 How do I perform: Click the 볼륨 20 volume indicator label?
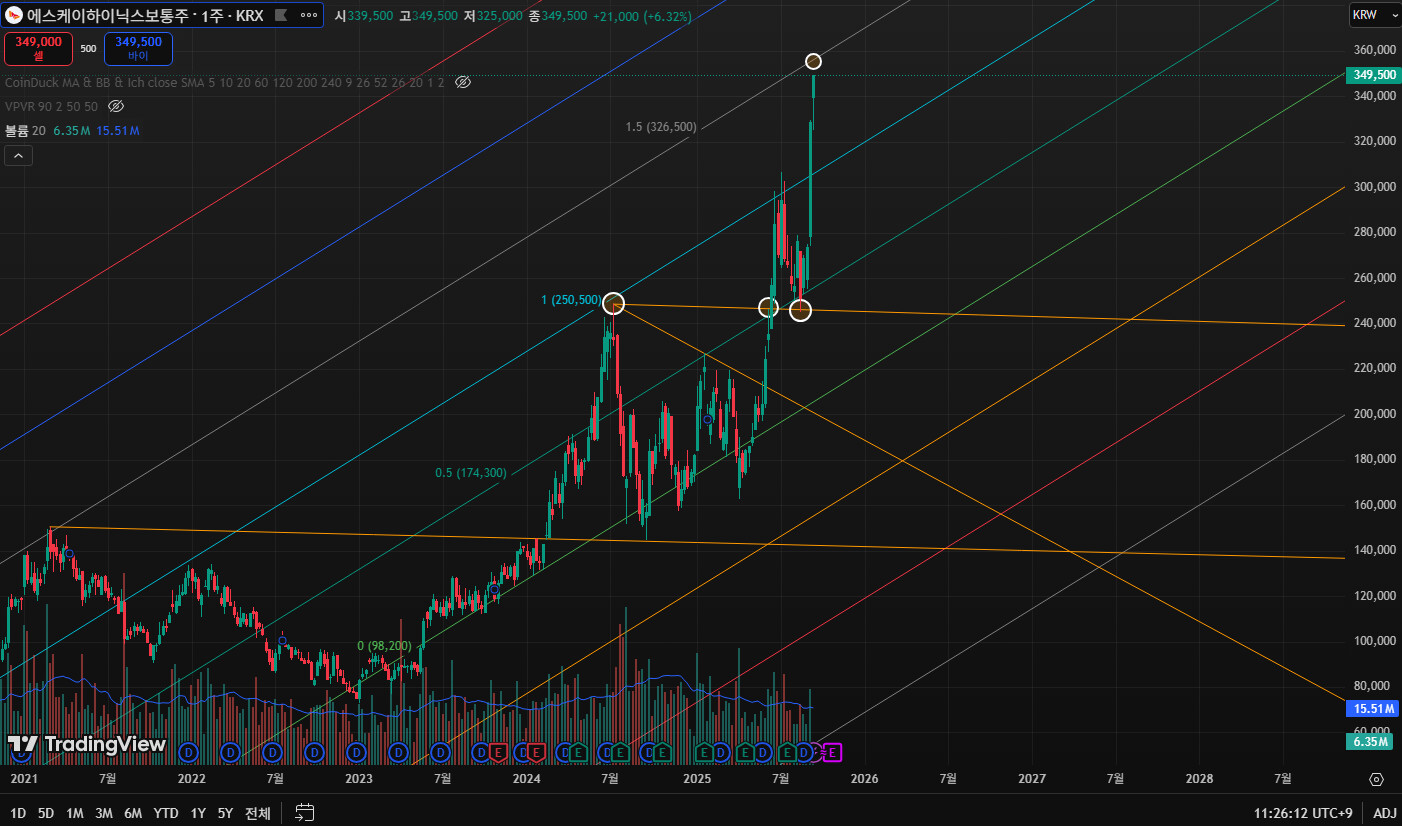pos(26,131)
